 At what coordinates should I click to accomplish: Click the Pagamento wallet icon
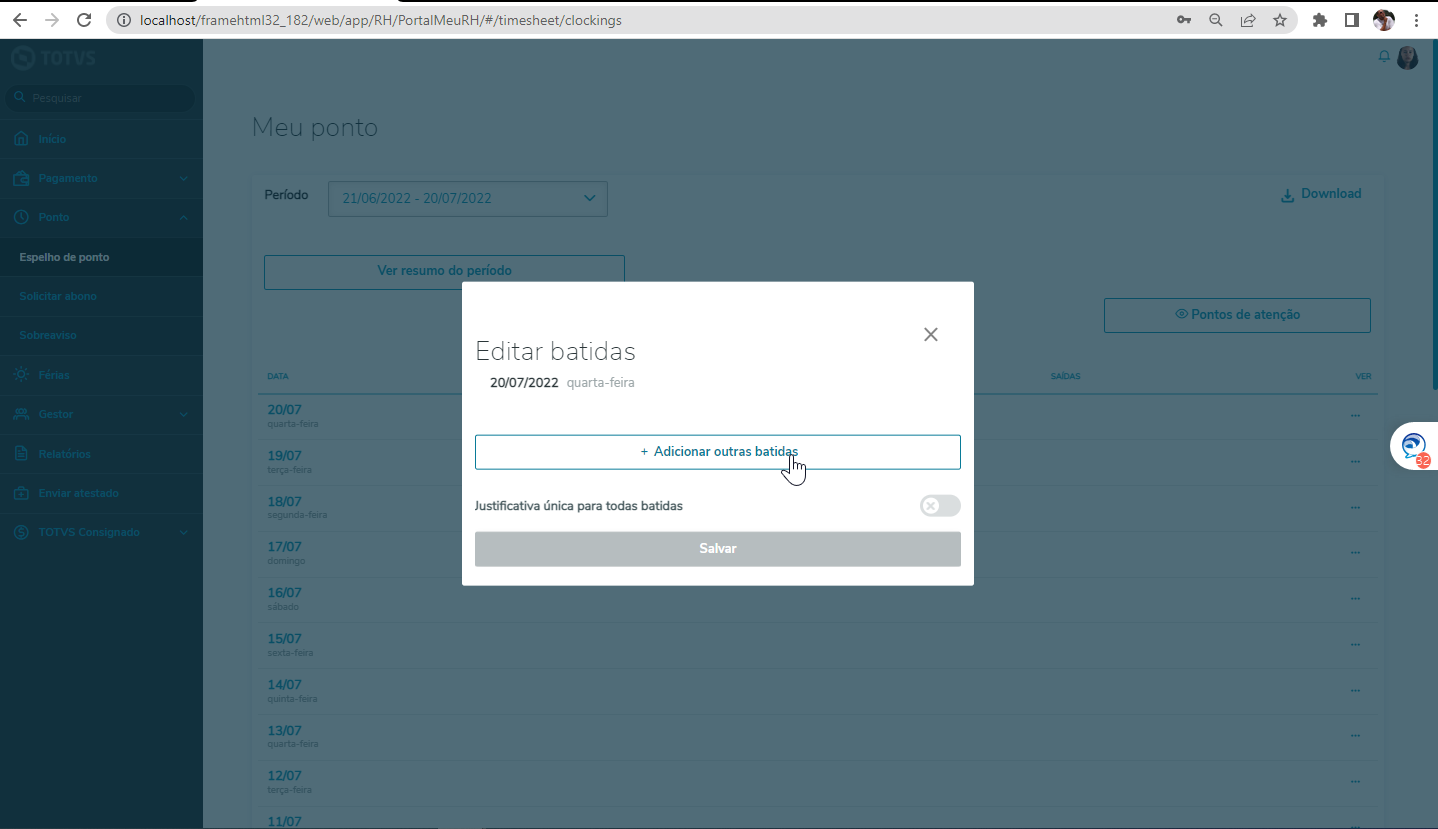[21, 178]
